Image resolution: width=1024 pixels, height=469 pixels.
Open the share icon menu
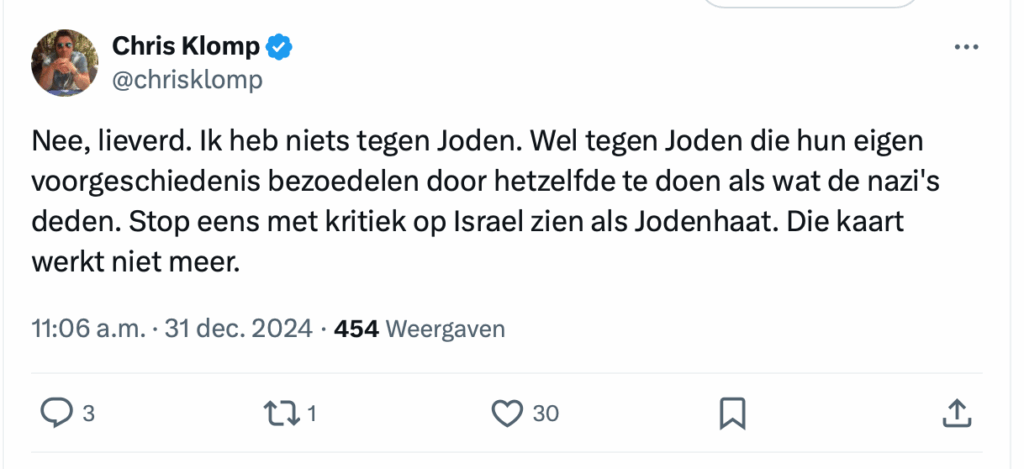point(956,412)
